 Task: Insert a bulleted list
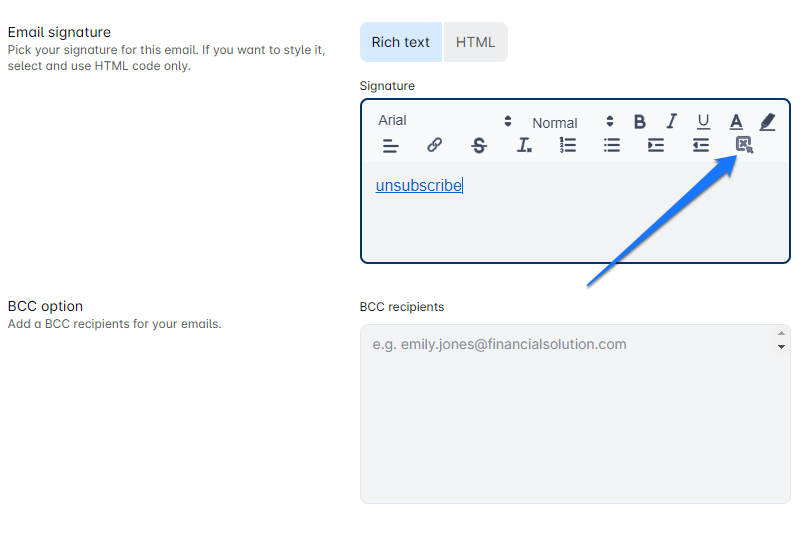coord(612,146)
